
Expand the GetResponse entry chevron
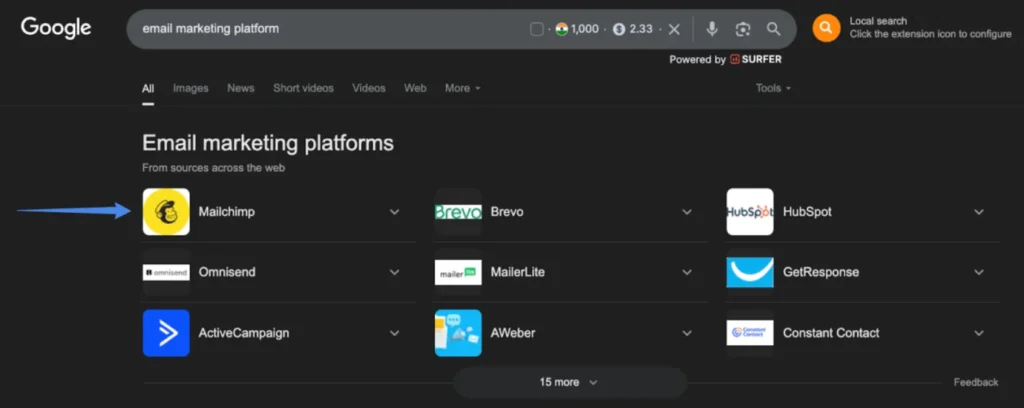point(978,272)
